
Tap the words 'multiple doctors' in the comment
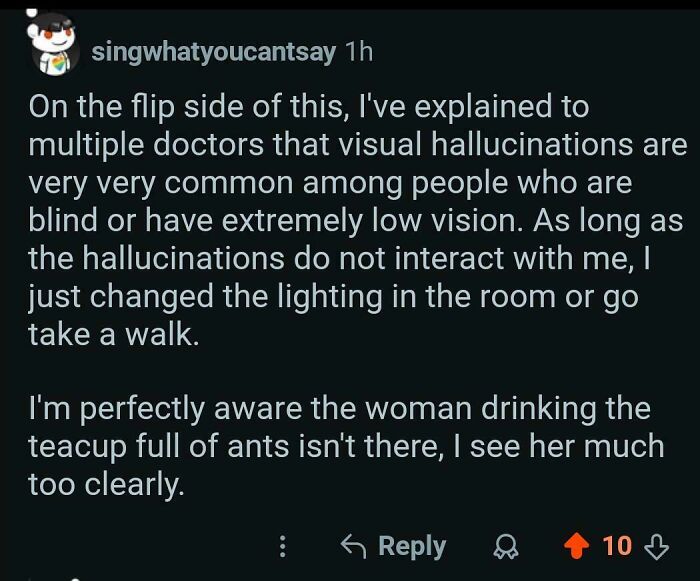click(146, 146)
